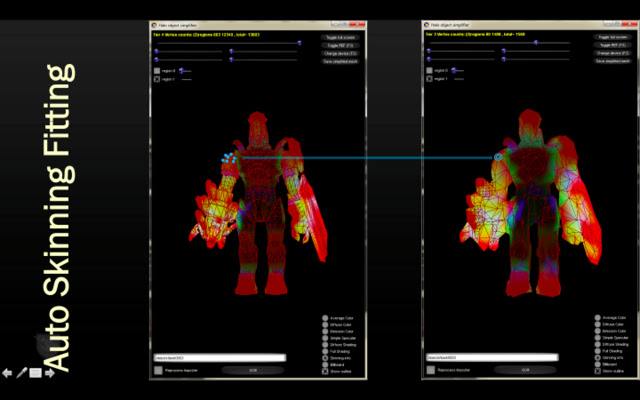Click the previous slide arrow icon
The width and height of the screenshot is (640, 400).
pos(8,373)
